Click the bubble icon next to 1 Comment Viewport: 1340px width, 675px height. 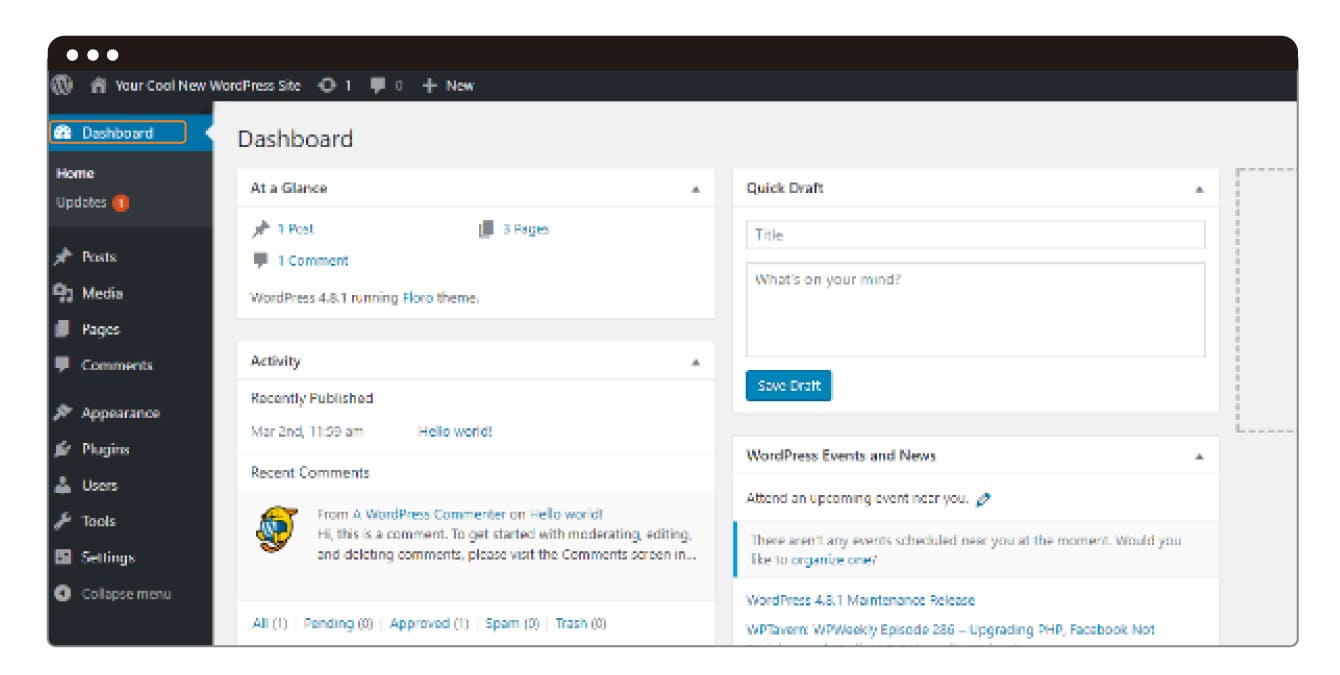(x=260, y=260)
